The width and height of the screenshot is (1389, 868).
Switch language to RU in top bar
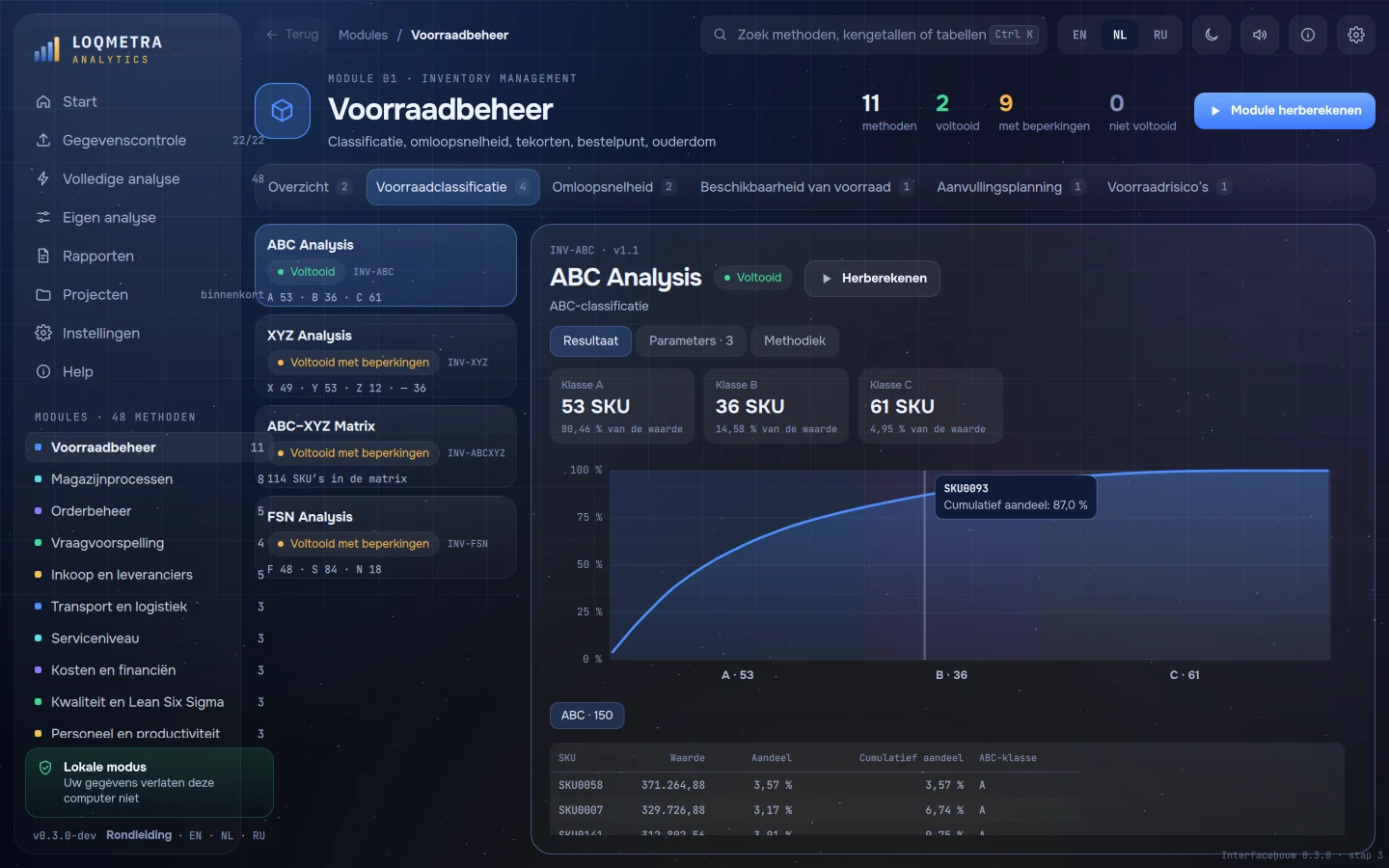click(x=1160, y=35)
